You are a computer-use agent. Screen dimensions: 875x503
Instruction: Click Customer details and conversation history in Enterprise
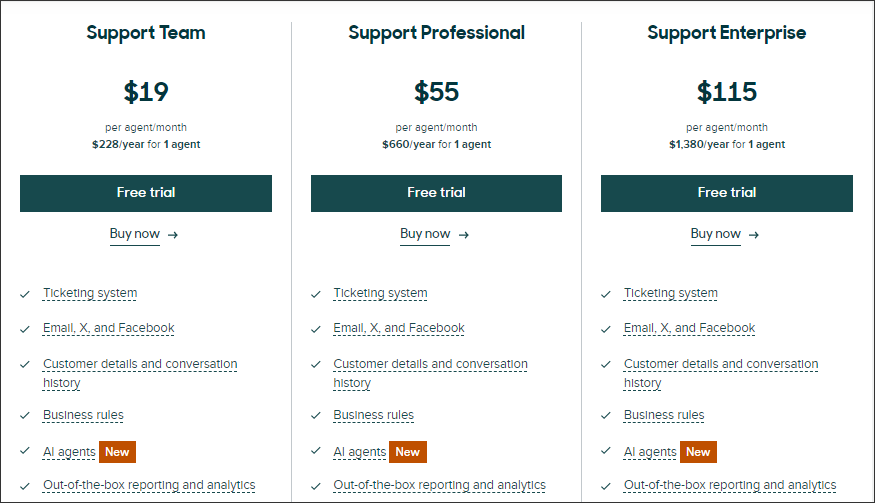pyautogui.click(x=721, y=373)
